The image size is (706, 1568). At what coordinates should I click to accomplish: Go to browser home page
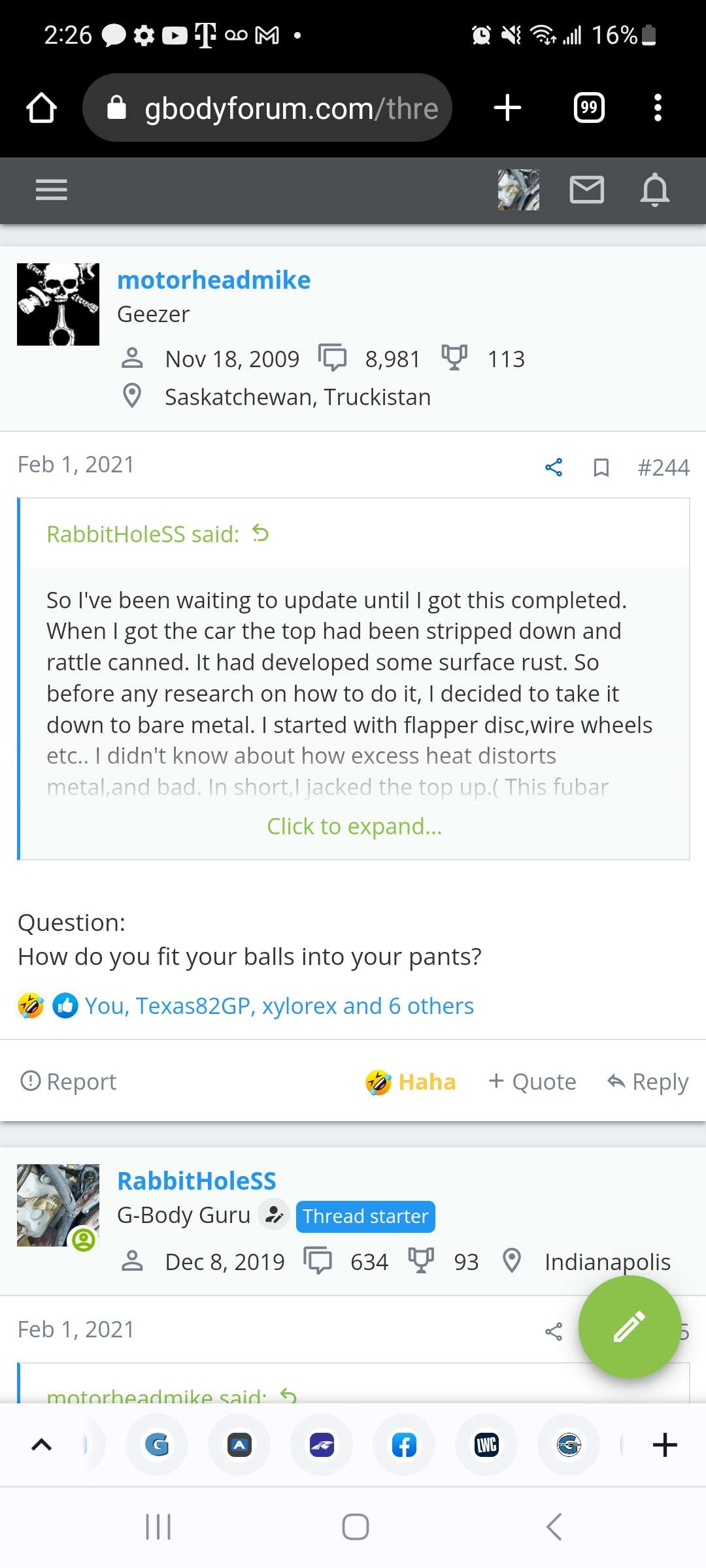pos(41,108)
